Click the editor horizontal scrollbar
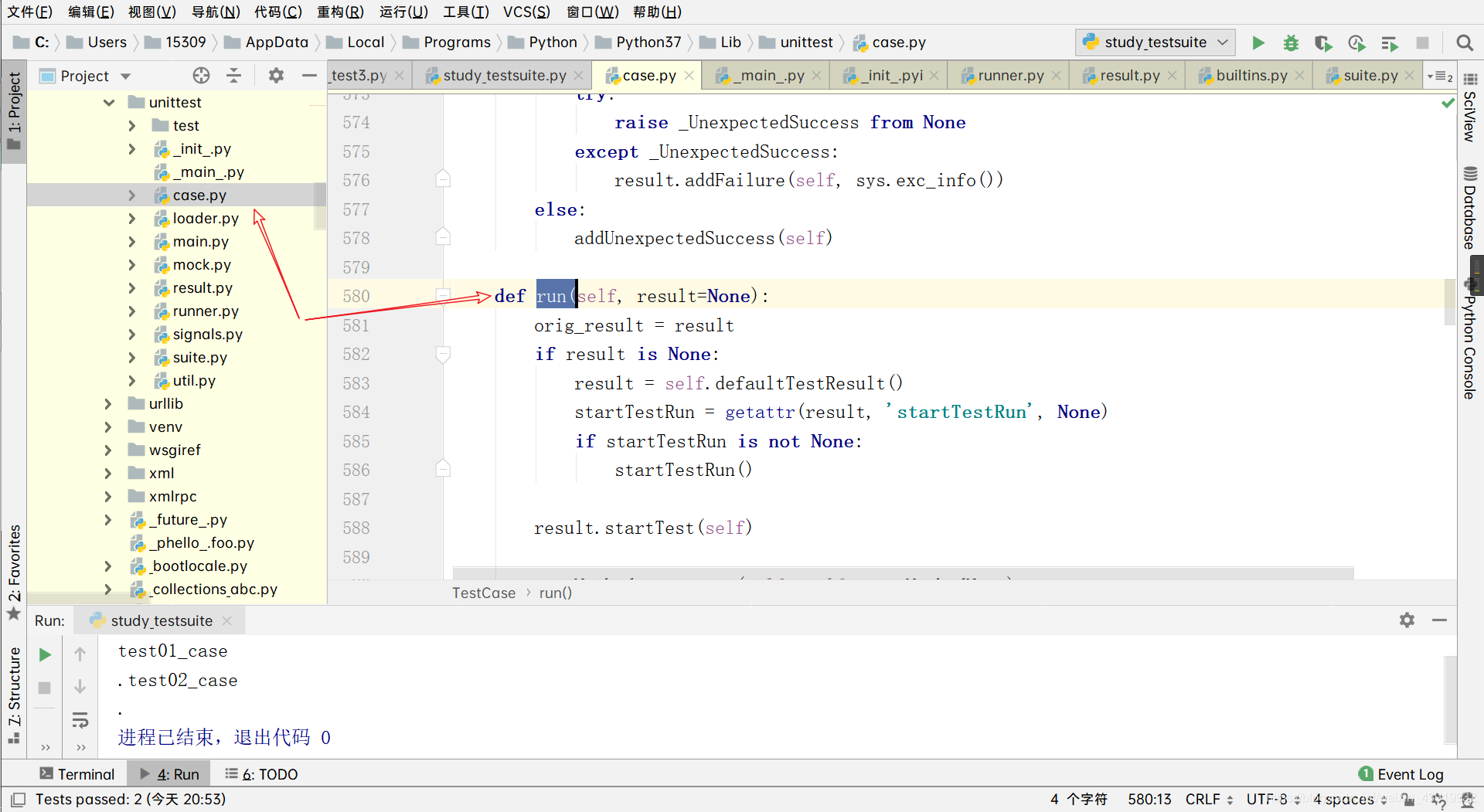 point(903,572)
